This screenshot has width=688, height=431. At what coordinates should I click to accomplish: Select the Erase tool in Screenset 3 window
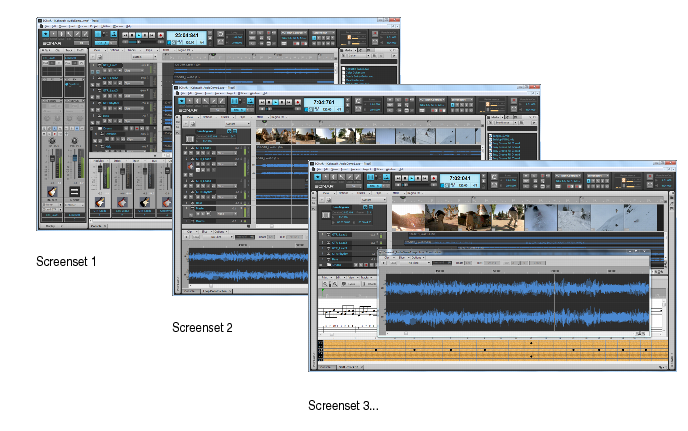358,177
